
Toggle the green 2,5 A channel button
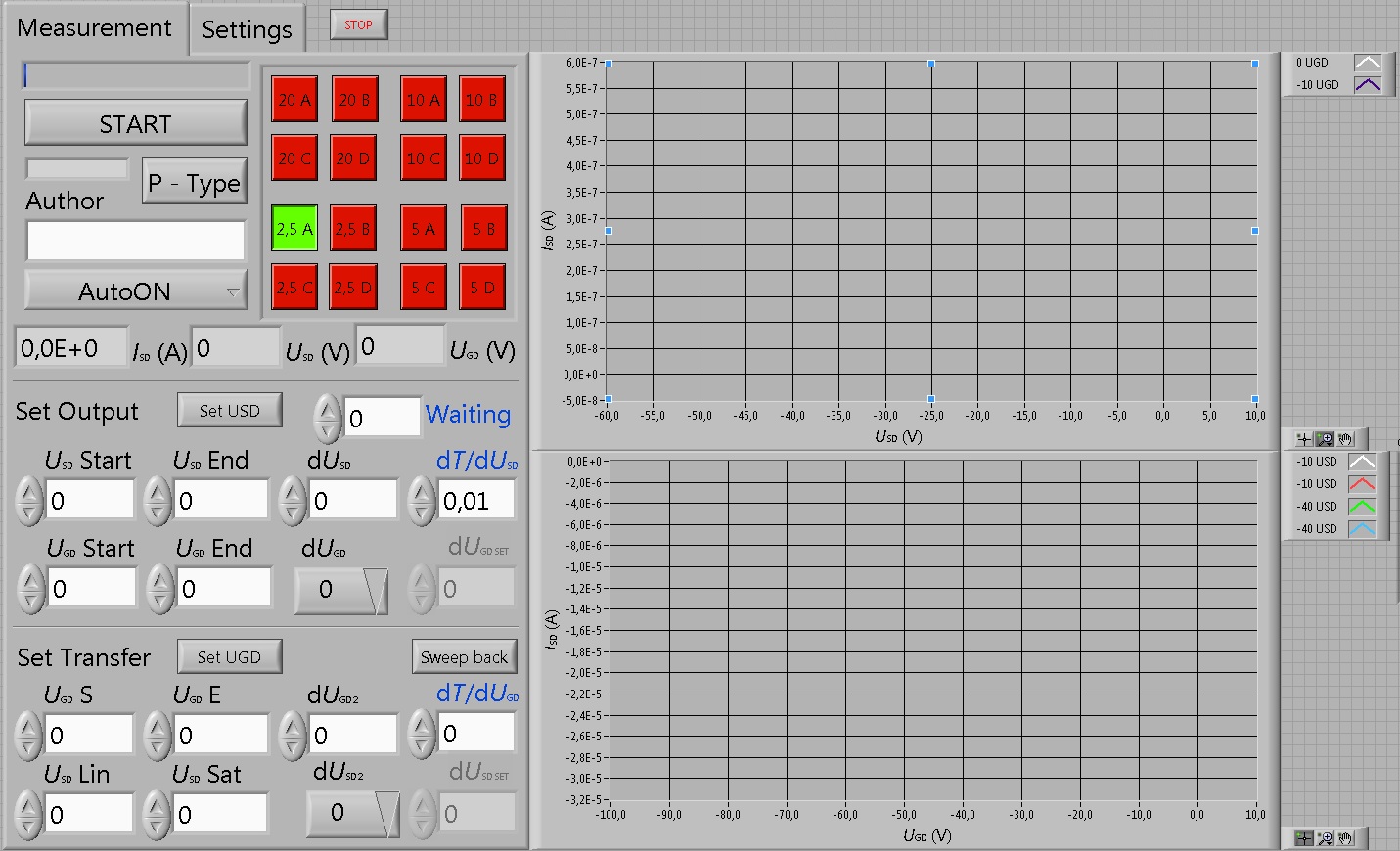point(294,229)
